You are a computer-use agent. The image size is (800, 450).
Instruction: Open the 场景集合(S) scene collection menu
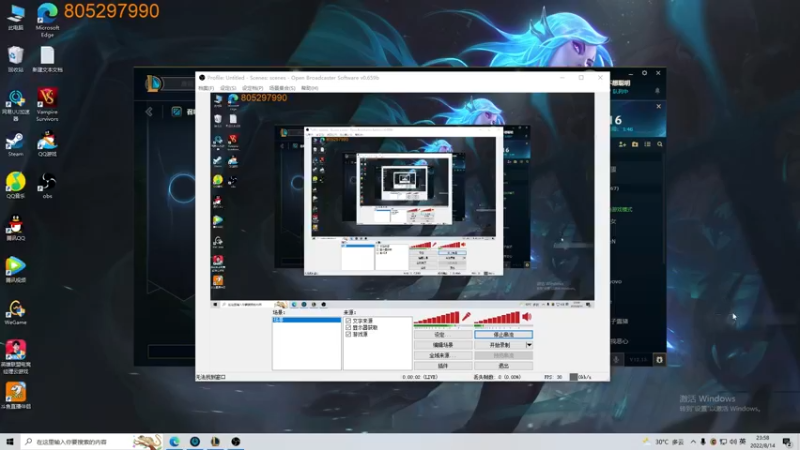coord(282,88)
